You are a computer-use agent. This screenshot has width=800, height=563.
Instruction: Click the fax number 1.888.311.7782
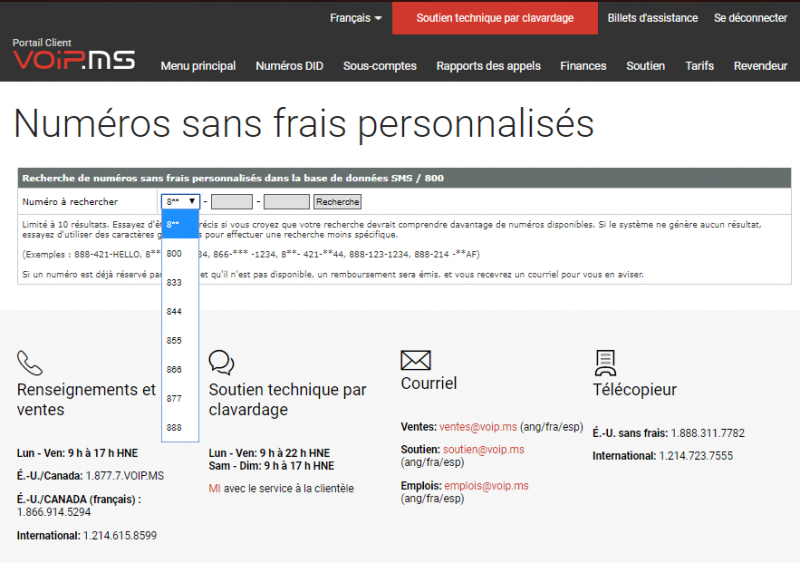[x=708, y=433]
